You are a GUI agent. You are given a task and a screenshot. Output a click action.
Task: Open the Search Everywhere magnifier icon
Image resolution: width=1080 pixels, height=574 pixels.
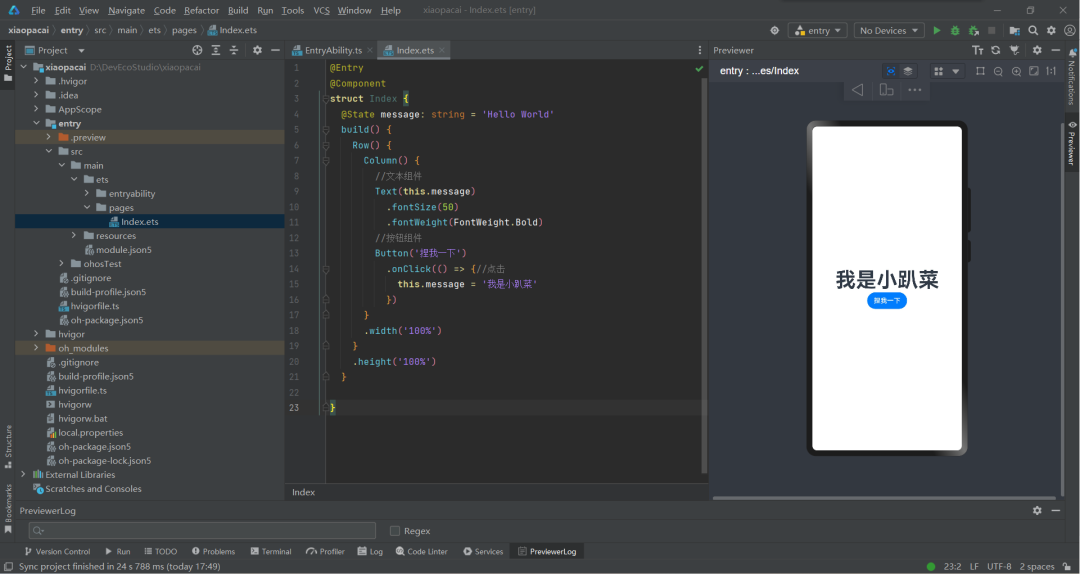pyautogui.click(x=1033, y=31)
